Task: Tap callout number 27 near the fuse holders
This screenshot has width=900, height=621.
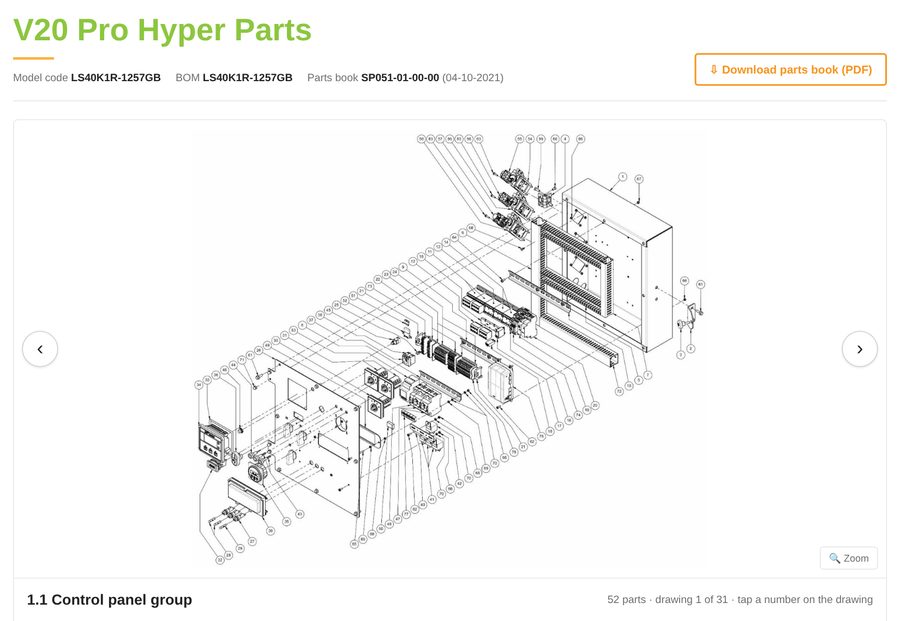Action: click(252, 541)
